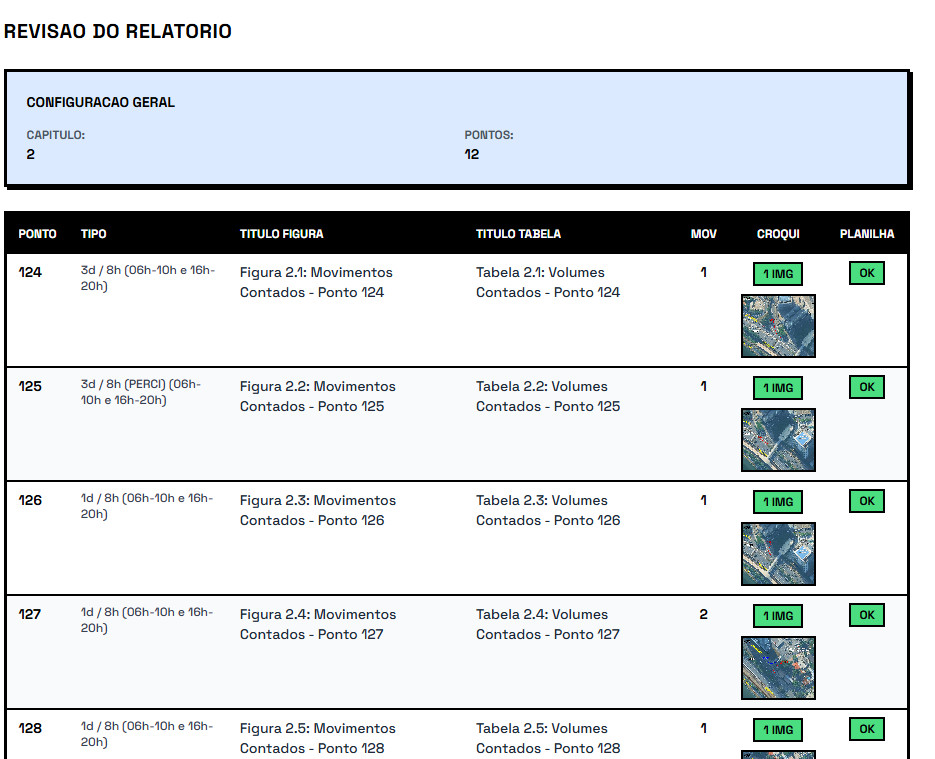This screenshot has height=759, width=935.
Task: Open croqui thumbnail for Ponto 124
Action: tap(778, 326)
